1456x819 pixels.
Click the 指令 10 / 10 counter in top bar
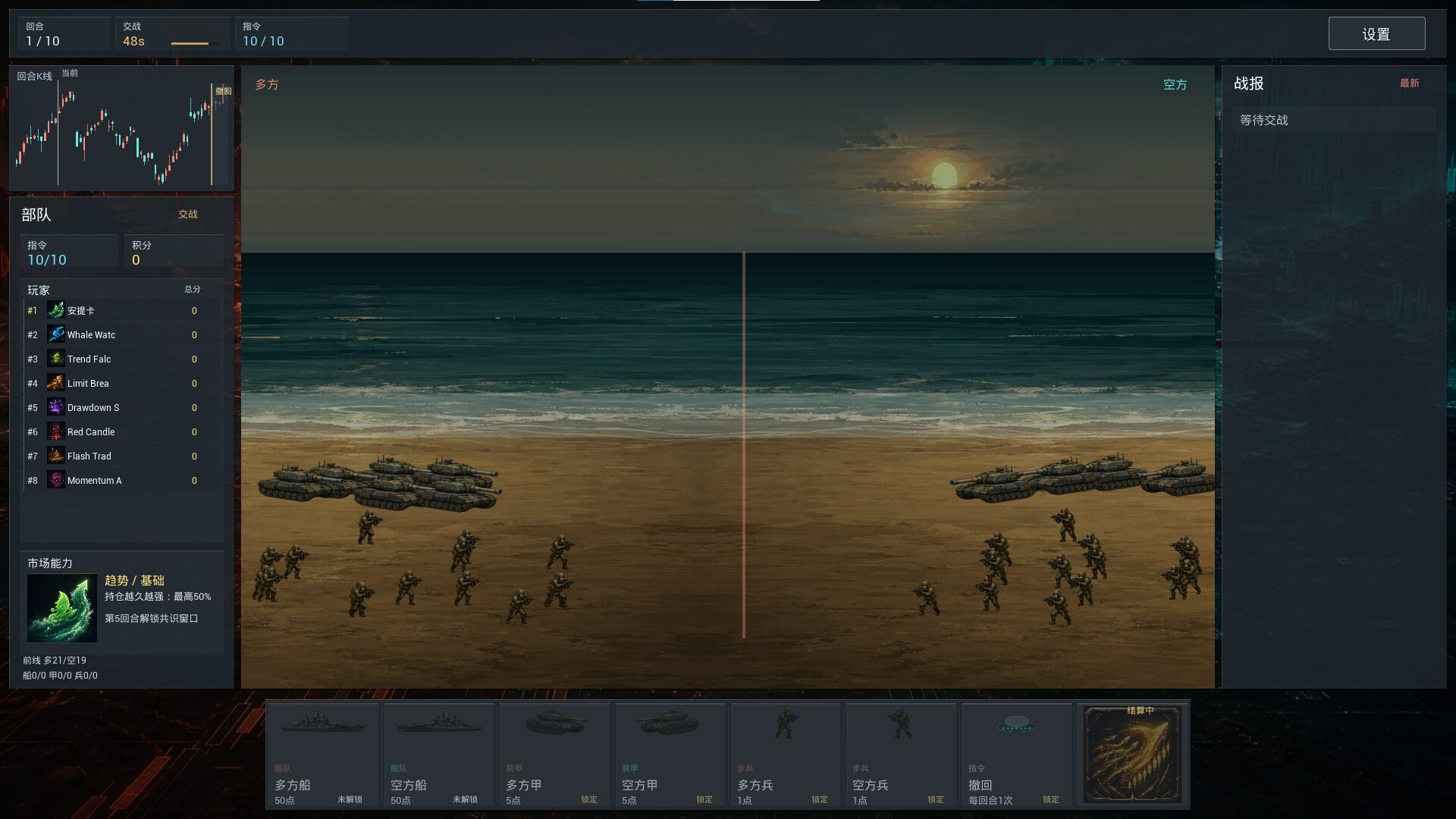tap(292, 34)
